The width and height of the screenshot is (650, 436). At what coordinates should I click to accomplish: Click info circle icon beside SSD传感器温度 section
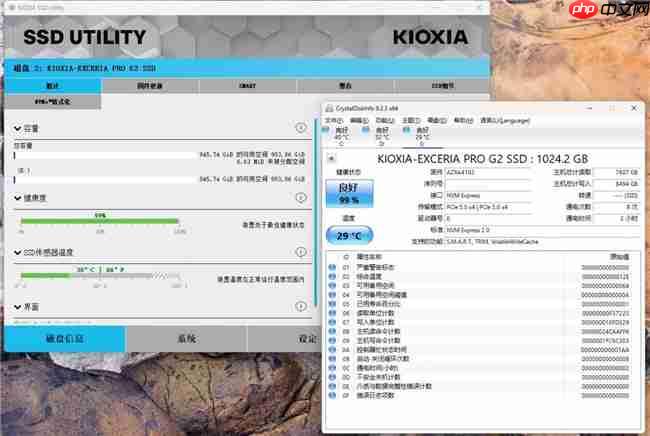coord(301,252)
